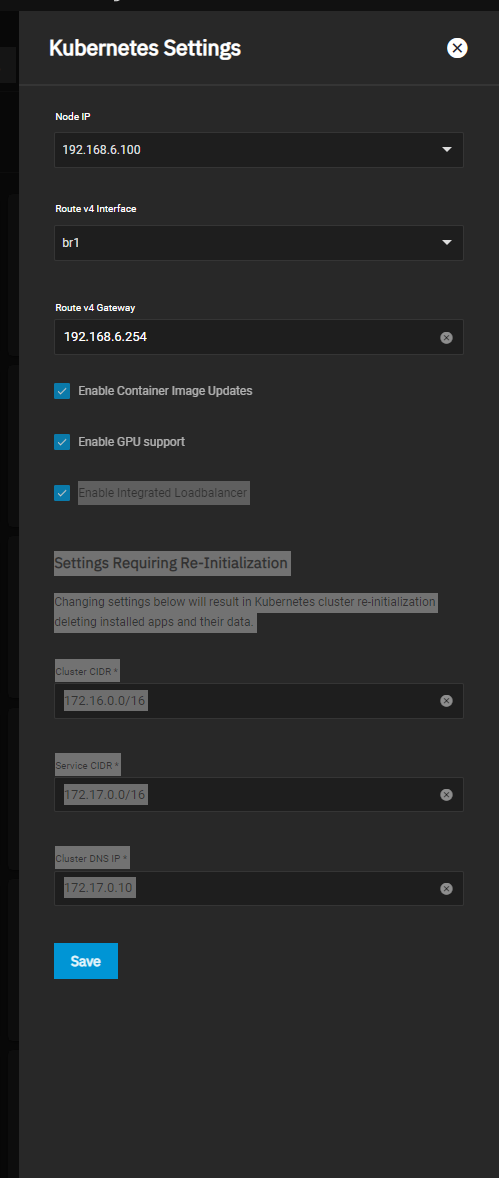The height and width of the screenshot is (1178, 499).
Task: Clear the Service CIDR value
Action: pyautogui.click(x=446, y=795)
